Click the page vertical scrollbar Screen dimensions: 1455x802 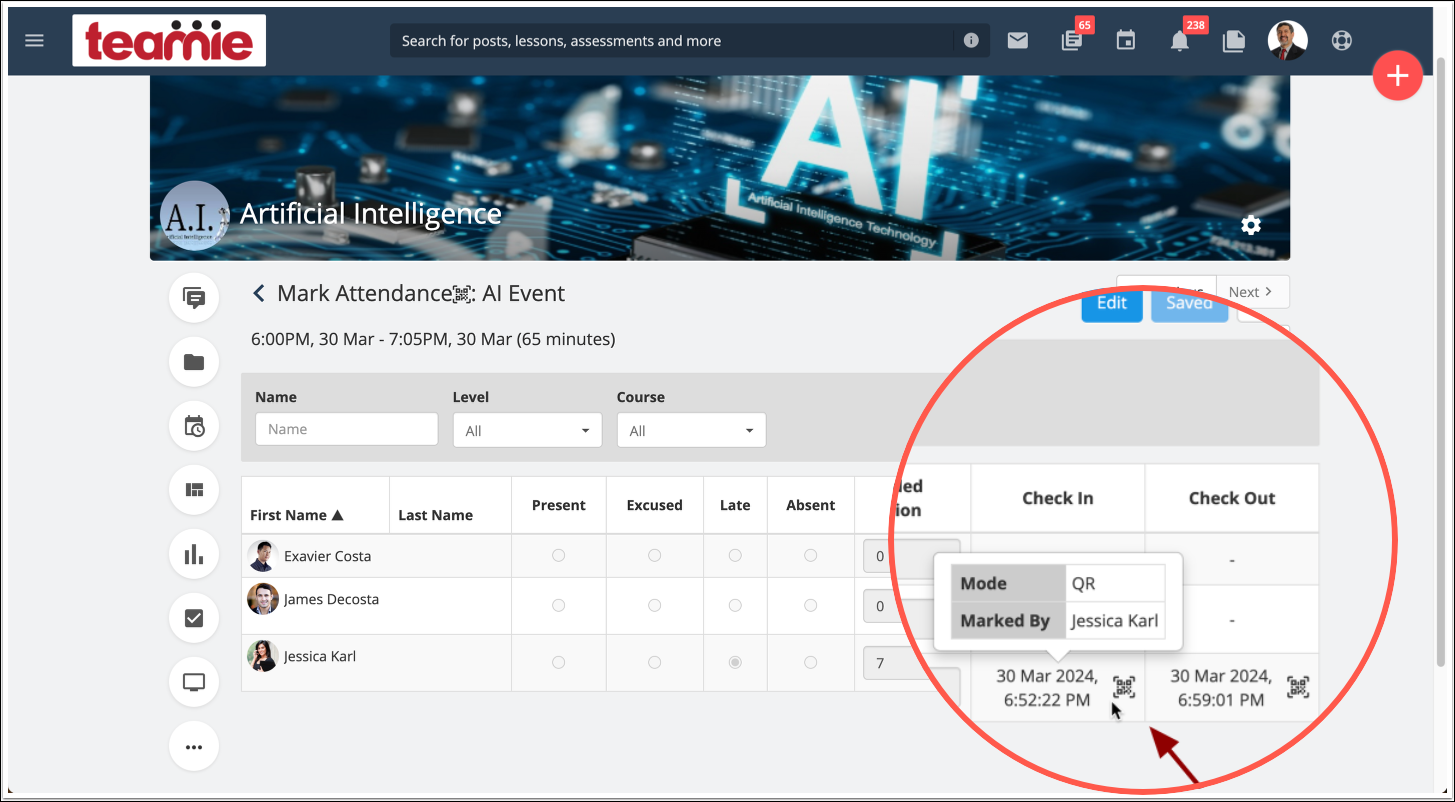[1442, 360]
